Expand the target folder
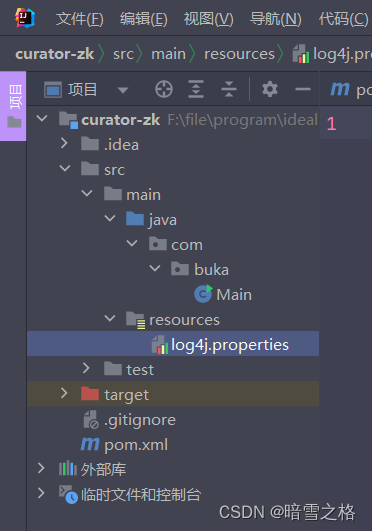The height and width of the screenshot is (531, 372). click(x=64, y=393)
